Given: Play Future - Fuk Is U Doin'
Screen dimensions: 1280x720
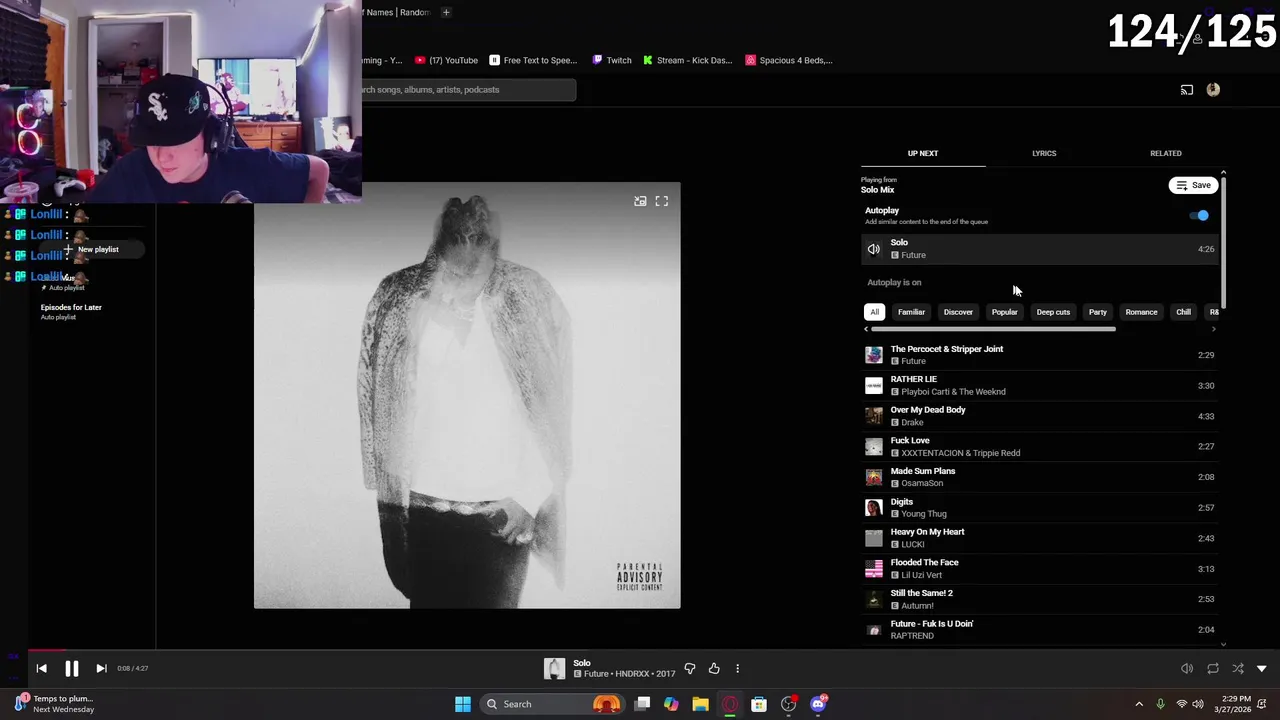Looking at the screenshot, I should click(1040, 630).
